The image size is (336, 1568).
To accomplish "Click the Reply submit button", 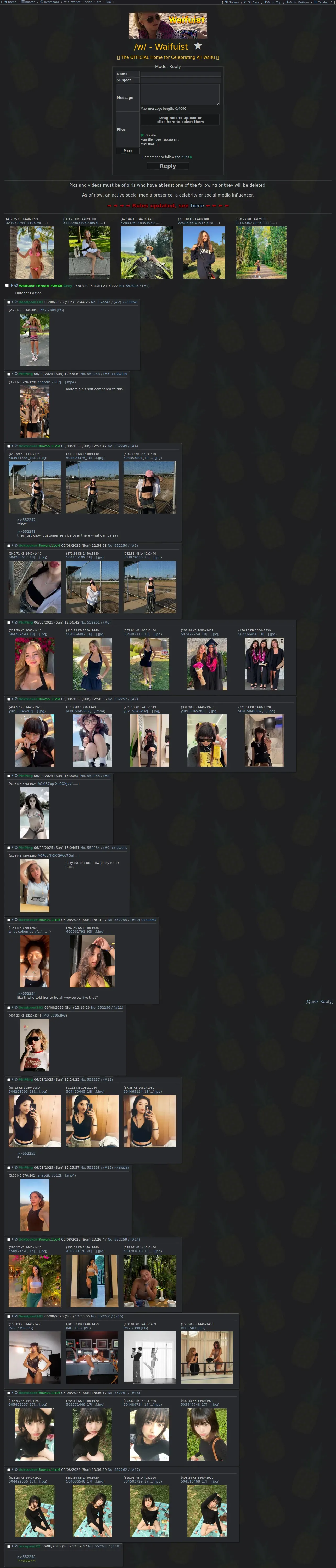I will tap(168, 166).
